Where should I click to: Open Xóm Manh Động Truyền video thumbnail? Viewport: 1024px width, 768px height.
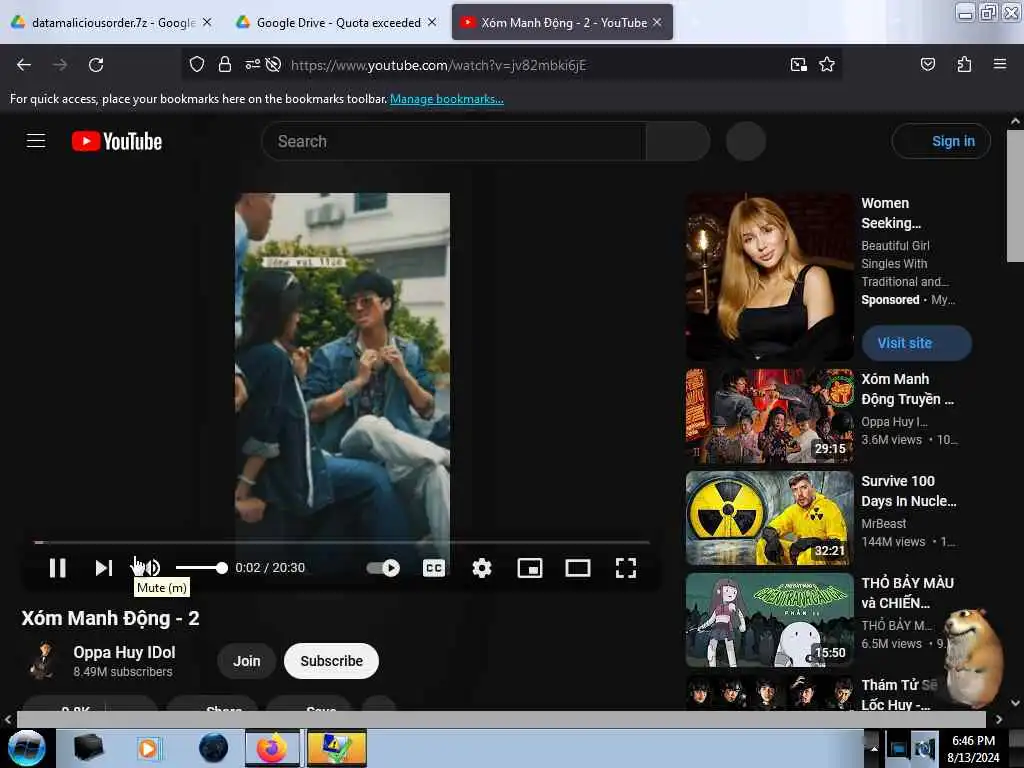pyautogui.click(x=769, y=416)
